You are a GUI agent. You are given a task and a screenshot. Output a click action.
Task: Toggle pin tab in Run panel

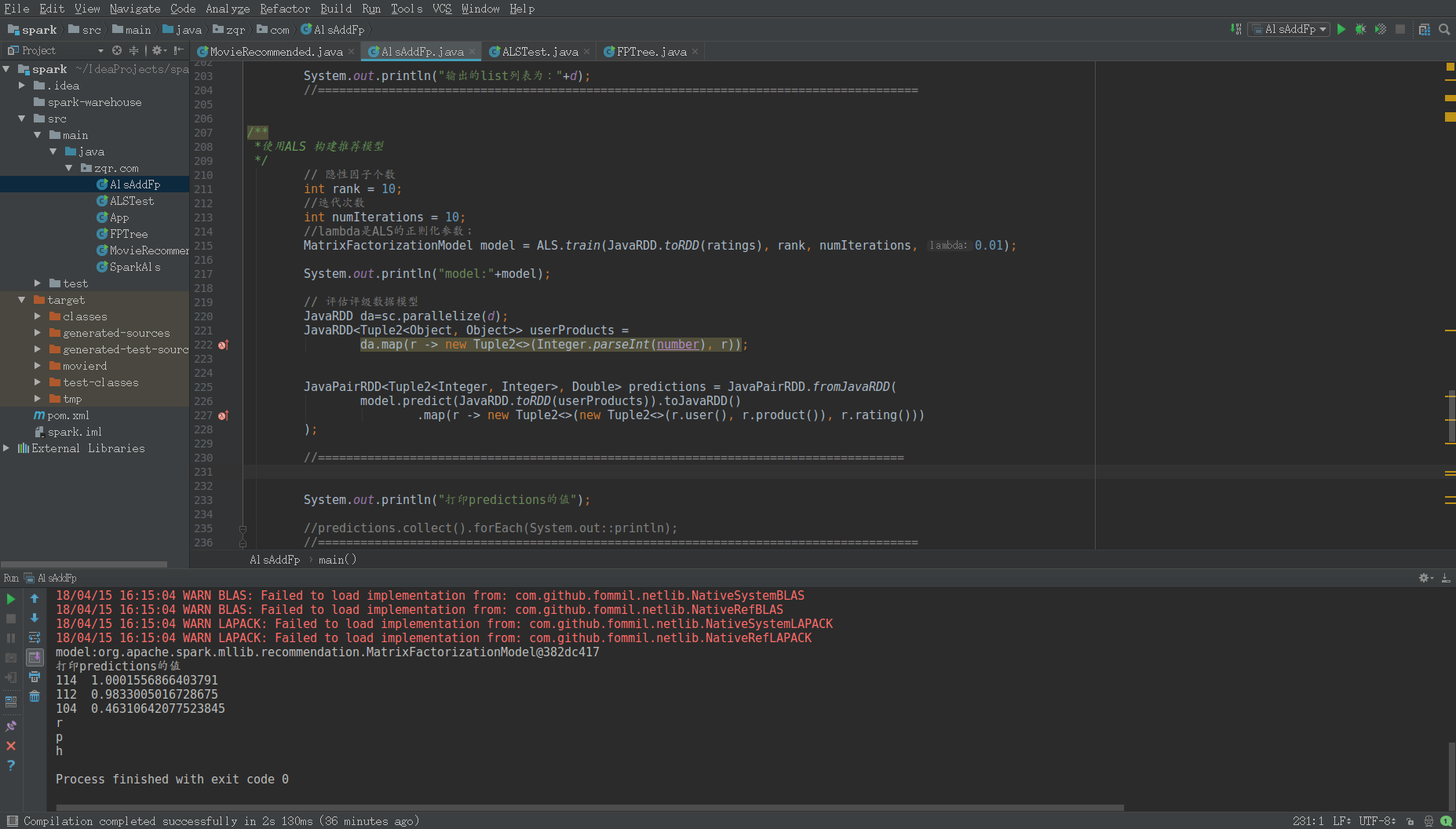[x=11, y=726]
